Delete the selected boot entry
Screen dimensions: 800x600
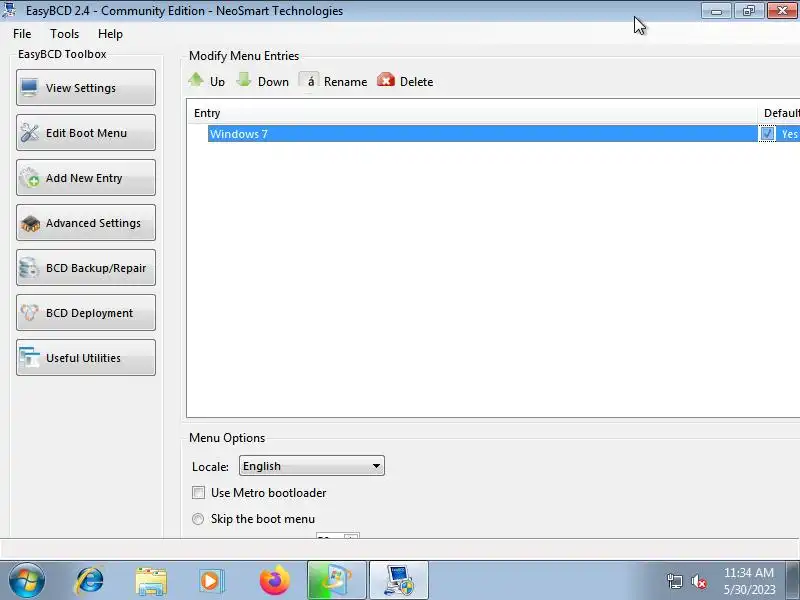[x=405, y=81]
